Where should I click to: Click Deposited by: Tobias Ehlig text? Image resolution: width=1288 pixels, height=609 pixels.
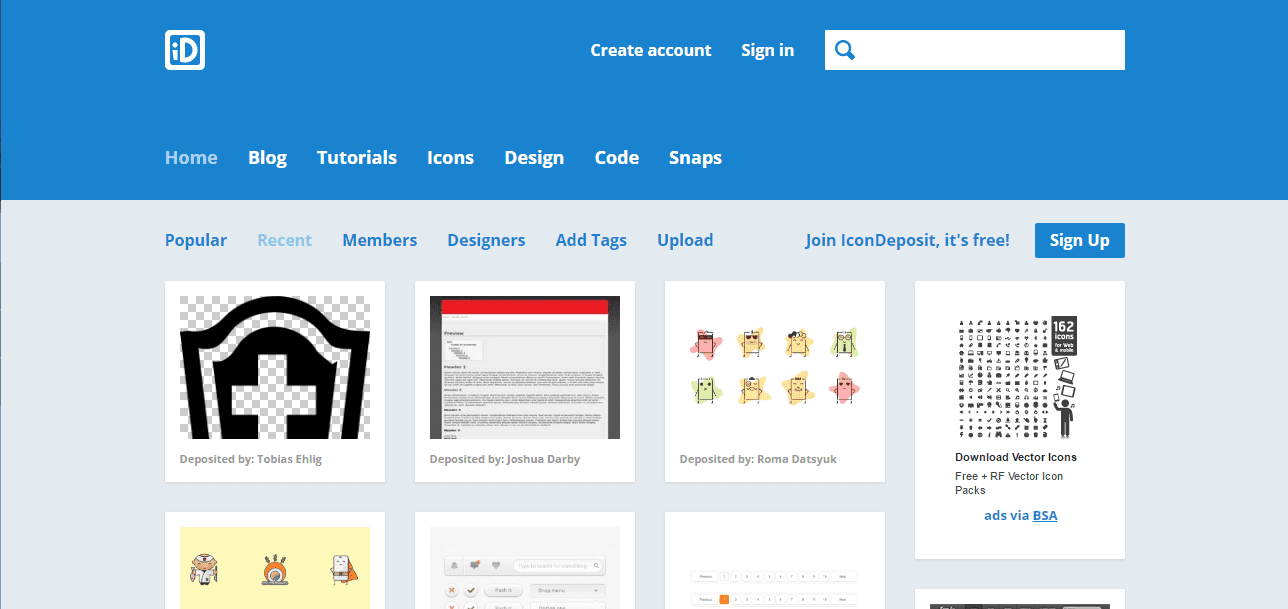pos(251,459)
